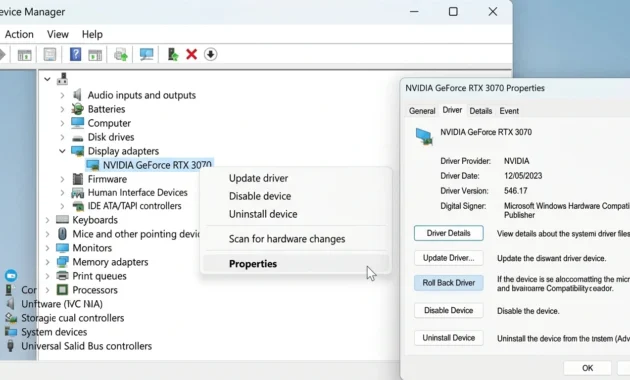
Task: Collapse the Display adapters category
Action: (x=62, y=151)
